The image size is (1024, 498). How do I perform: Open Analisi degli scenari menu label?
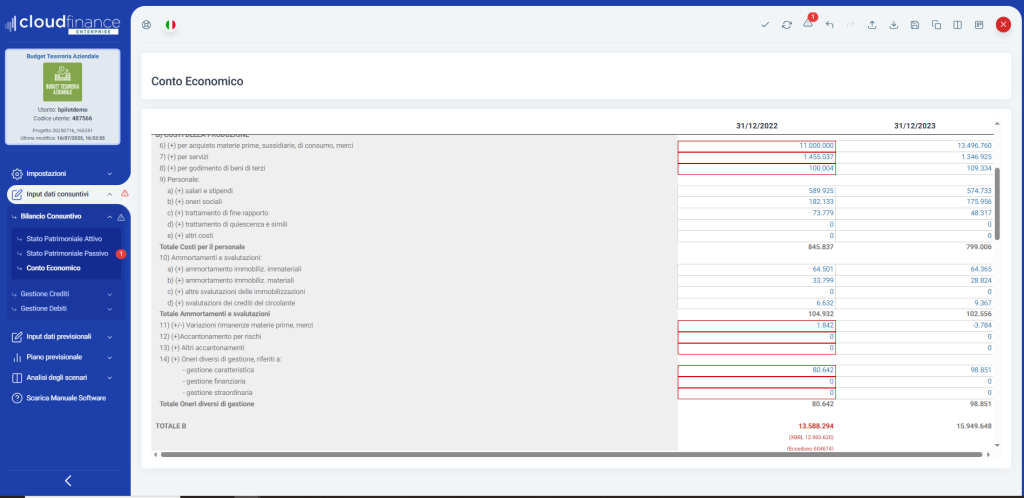[x=57, y=378]
